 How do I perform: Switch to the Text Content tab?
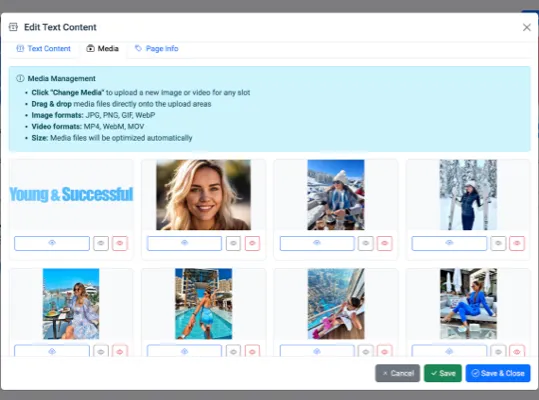[x=43, y=48]
